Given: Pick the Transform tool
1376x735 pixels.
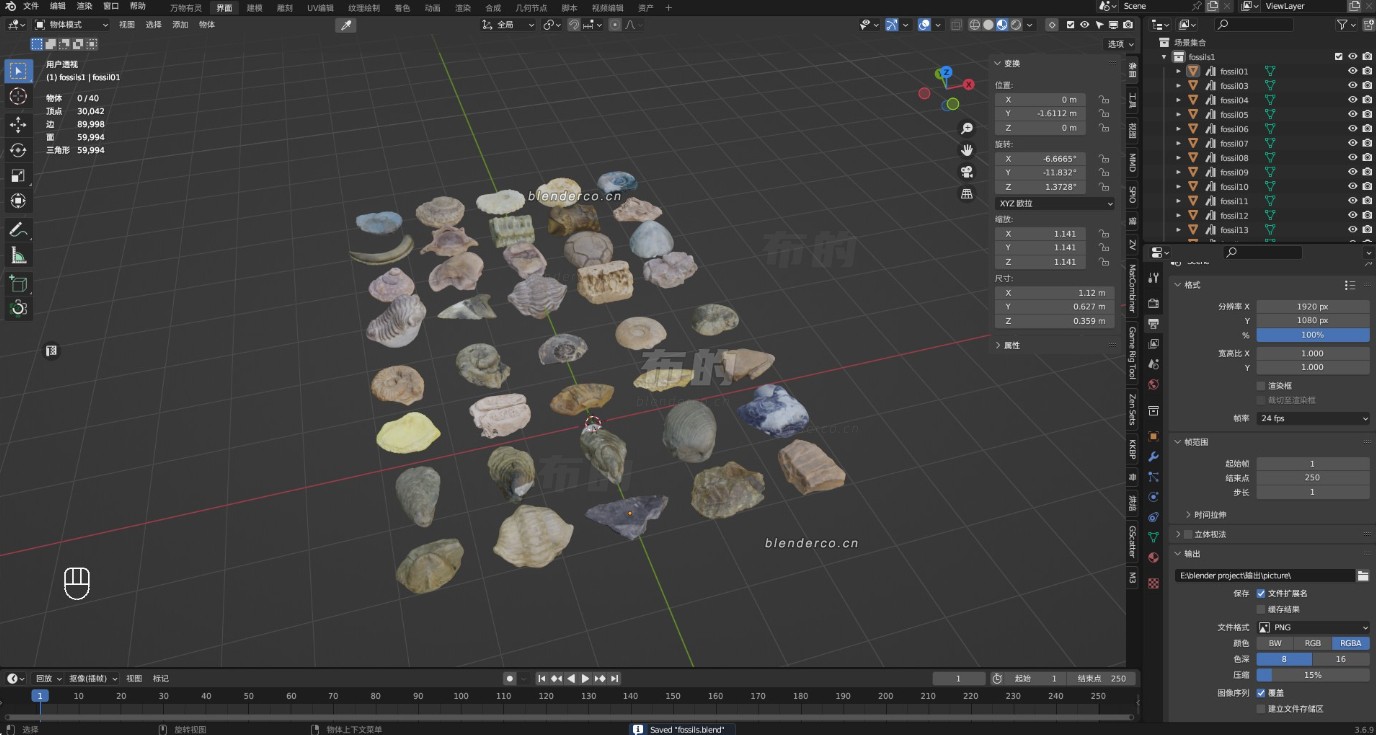Looking at the screenshot, I should coord(18,200).
